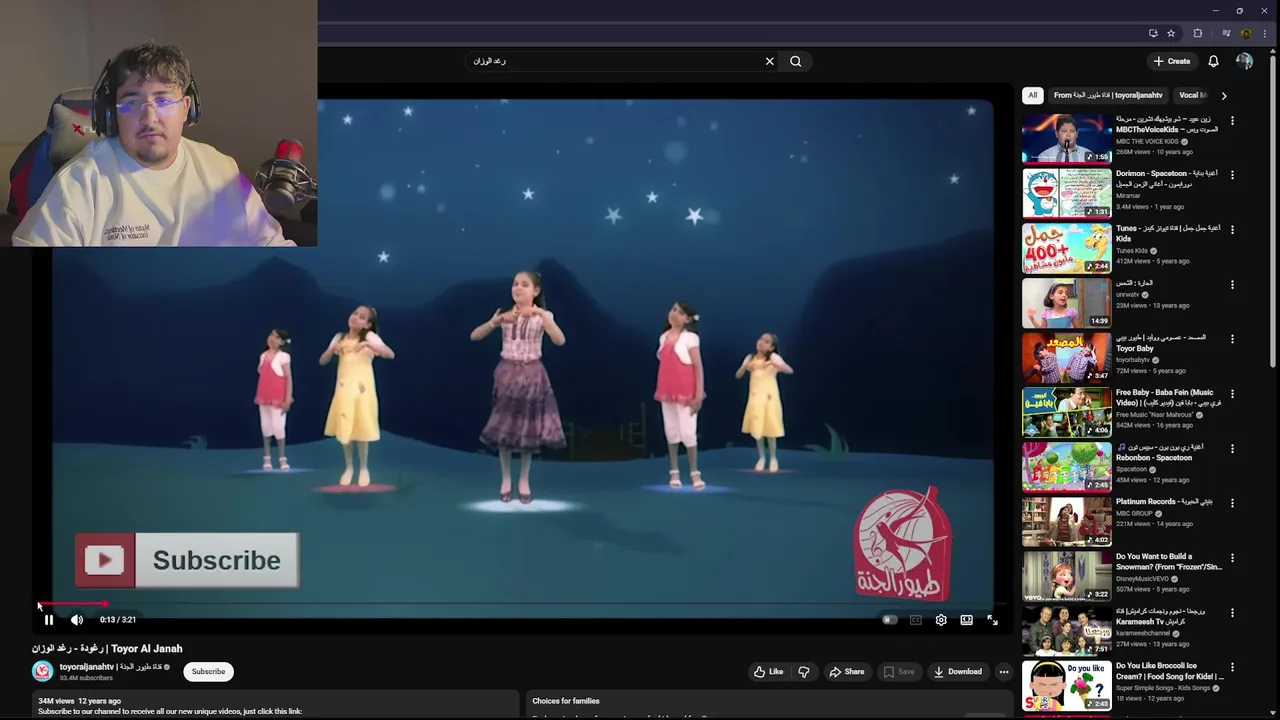The width and height of the screenshot is (1280, 720).
Task: Install page as app icon in address bar
Action: click(x=1153, y=33)
